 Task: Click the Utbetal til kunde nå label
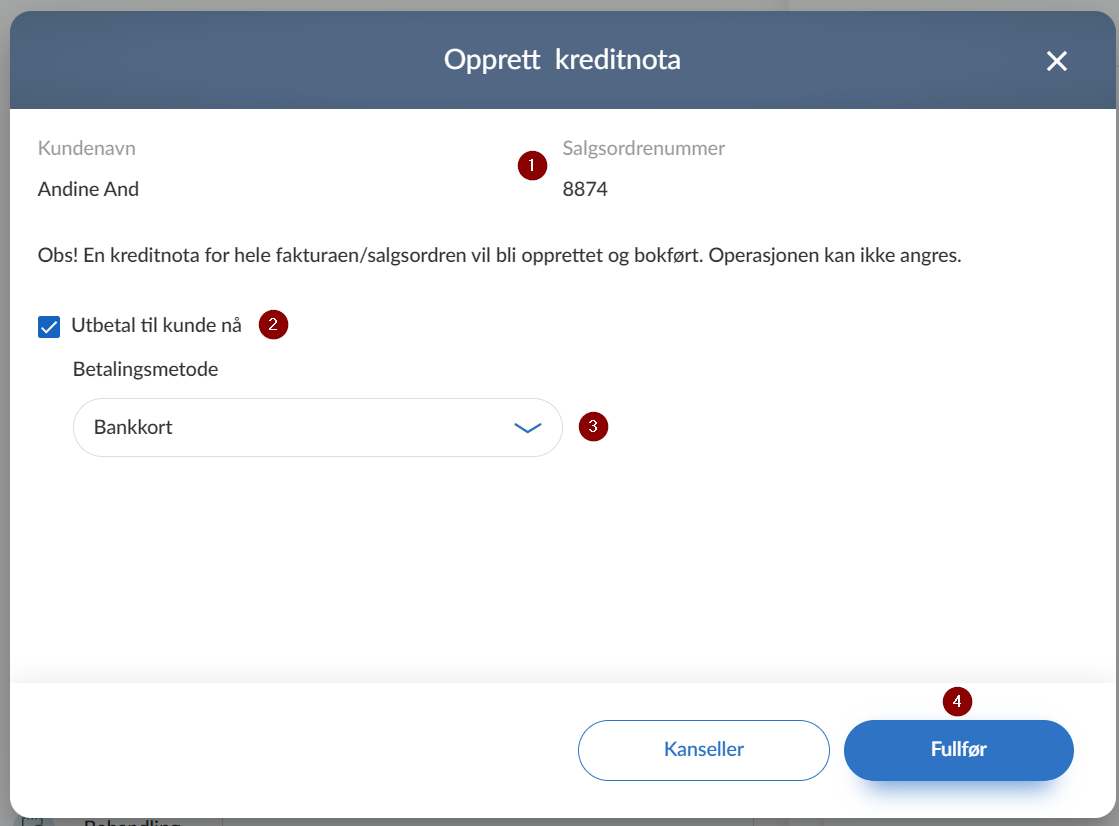[x=156, y=326]
